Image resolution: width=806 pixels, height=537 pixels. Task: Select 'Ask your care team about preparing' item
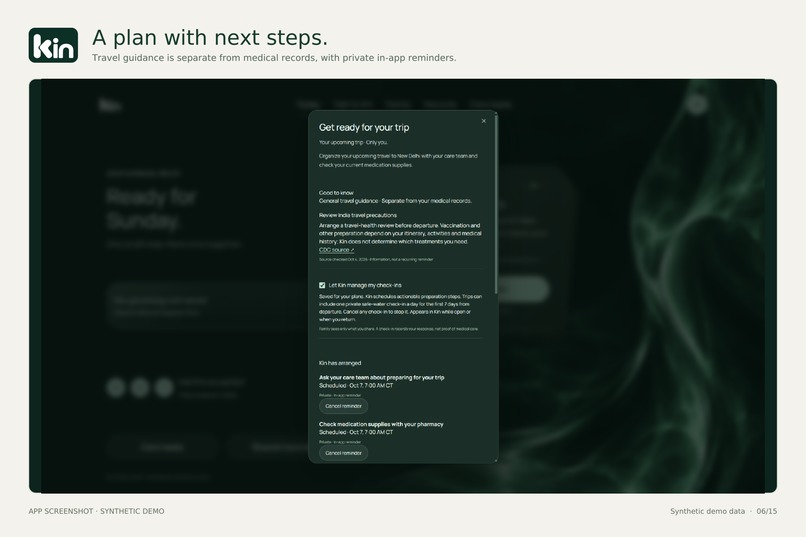pos(381,377)
